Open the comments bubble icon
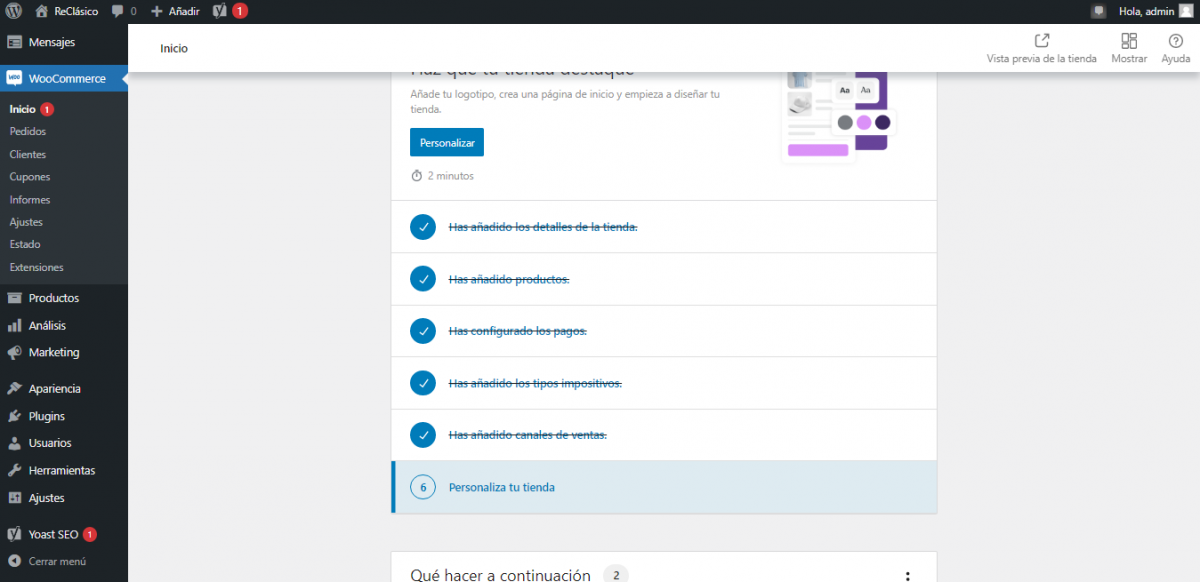 119,11
